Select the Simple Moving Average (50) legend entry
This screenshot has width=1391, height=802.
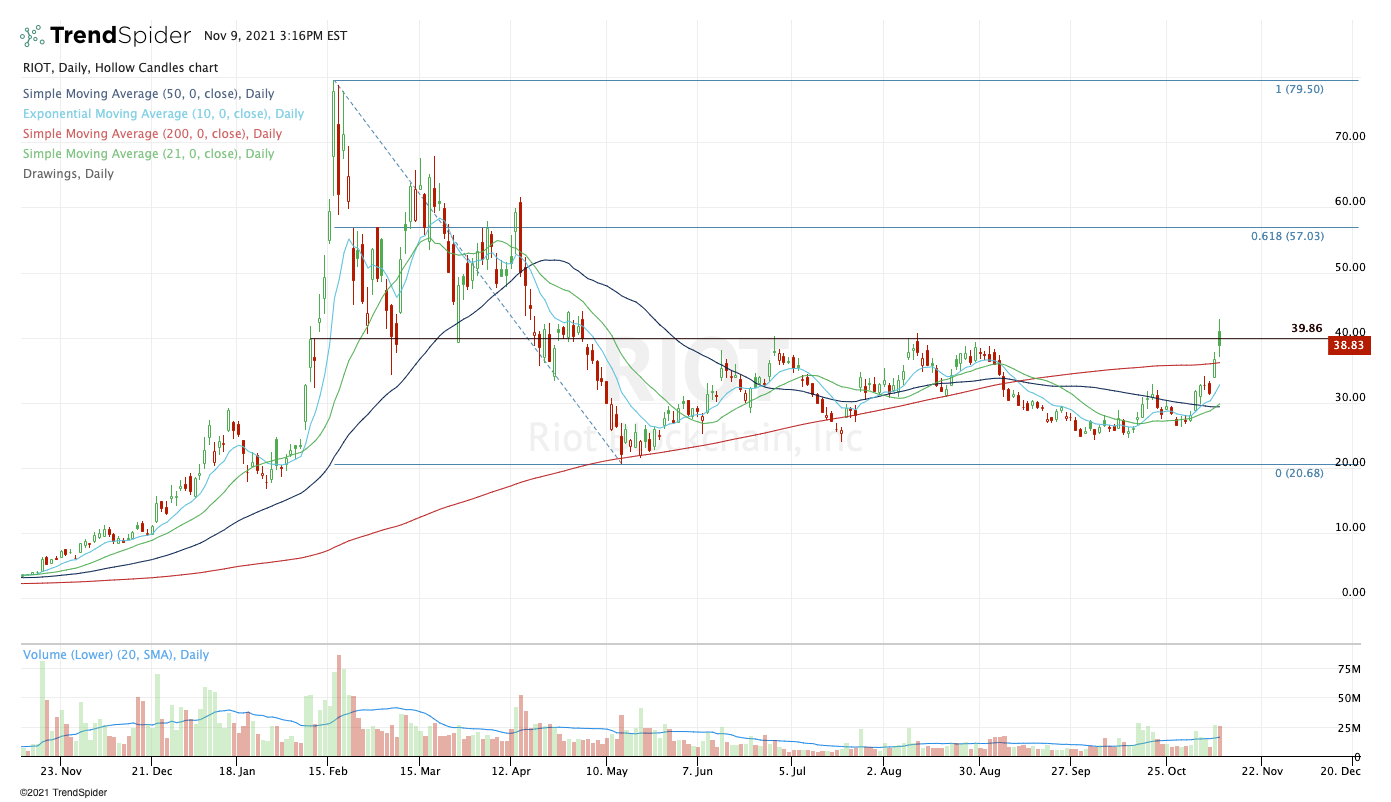pyautogui.click(x=151, y=95)
